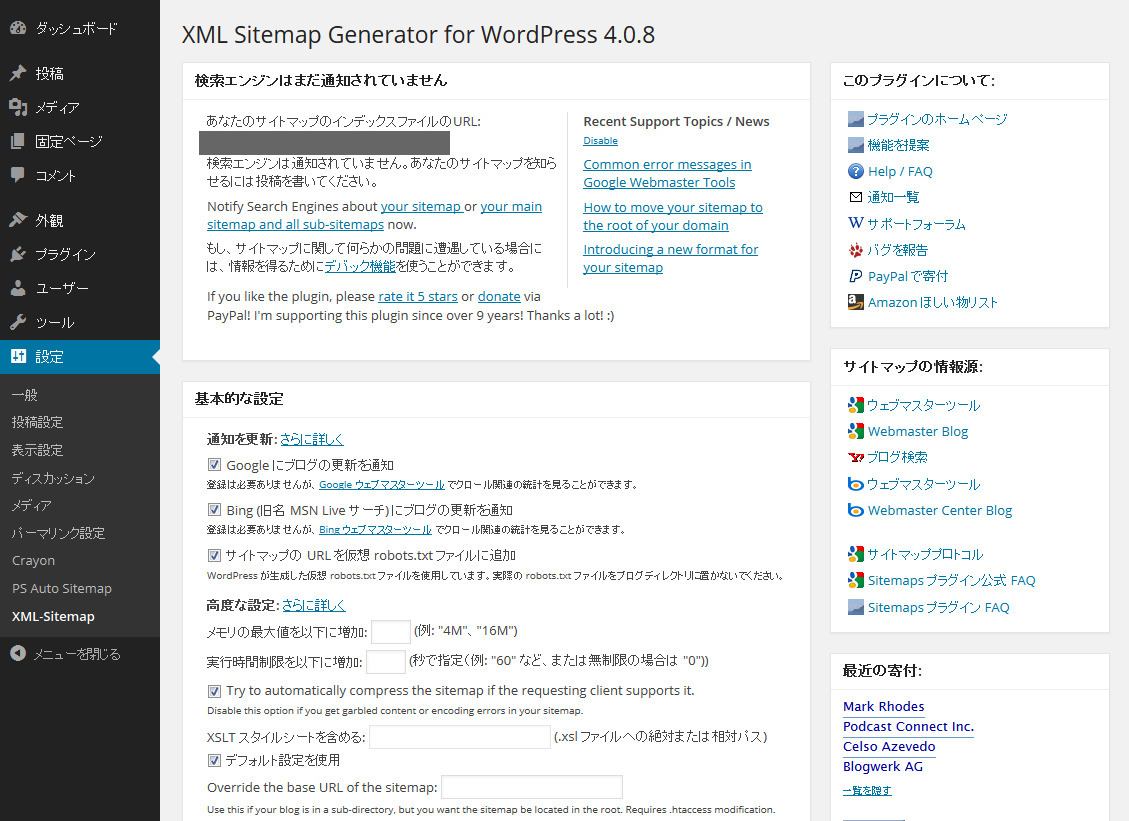The width and height of the screenshot is (1129, 821).
Task: Click the media icon next to メディア
Action: [x=18, y=107]
